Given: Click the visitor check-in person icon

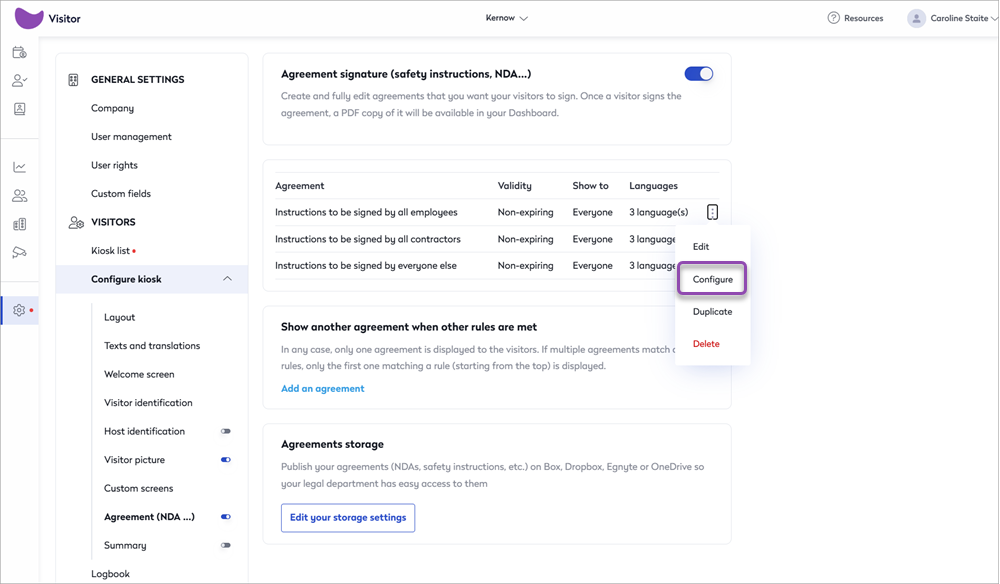Looking at the screenshot, I should tap(19, 81).
